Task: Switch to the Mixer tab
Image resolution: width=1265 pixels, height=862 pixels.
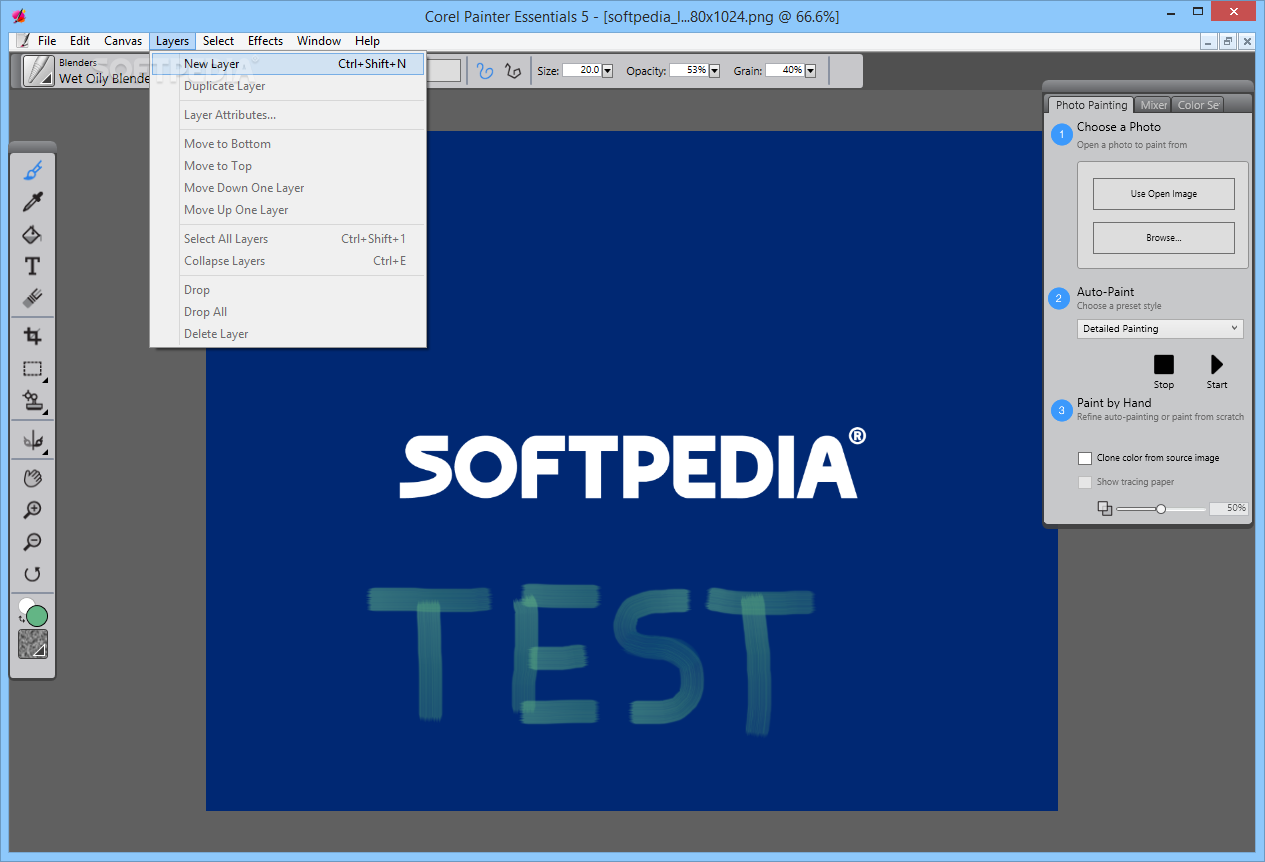Action: click(1153, 105)
